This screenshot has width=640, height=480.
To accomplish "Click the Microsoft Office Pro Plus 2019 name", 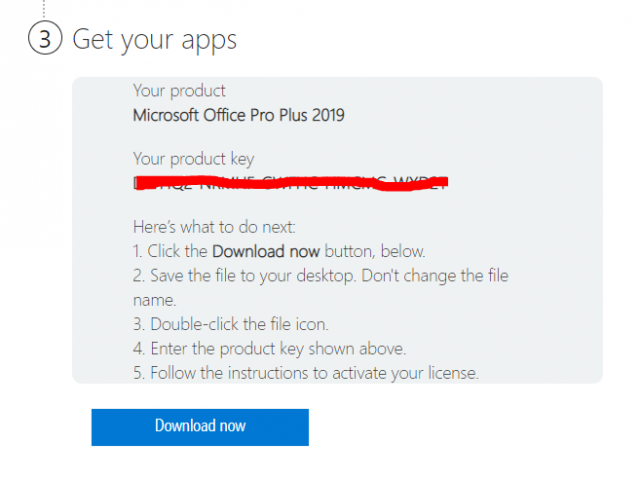I will pos(238,115).
